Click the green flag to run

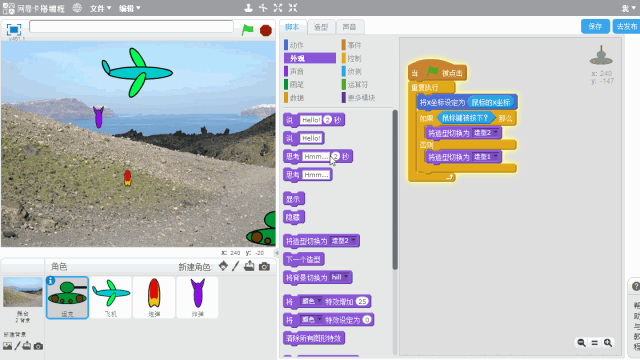pos(247,30)
